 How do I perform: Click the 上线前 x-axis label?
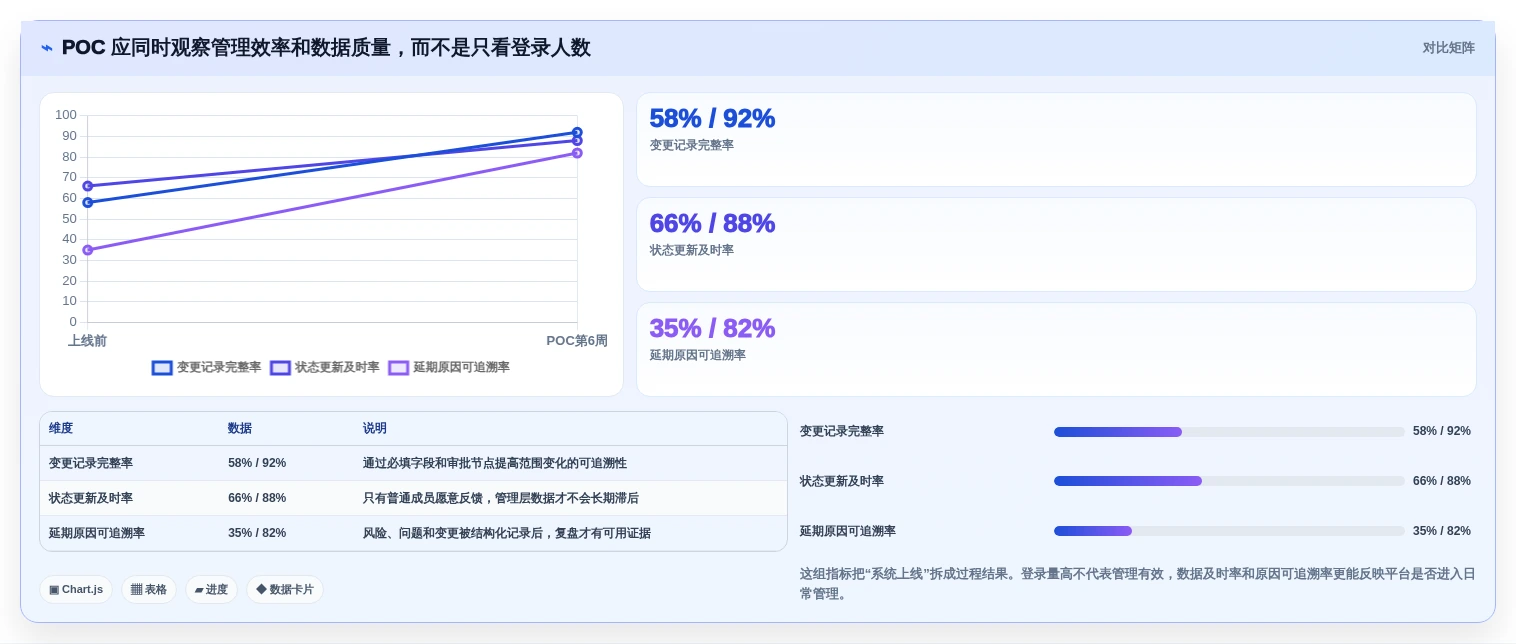(x=88, y=341)
